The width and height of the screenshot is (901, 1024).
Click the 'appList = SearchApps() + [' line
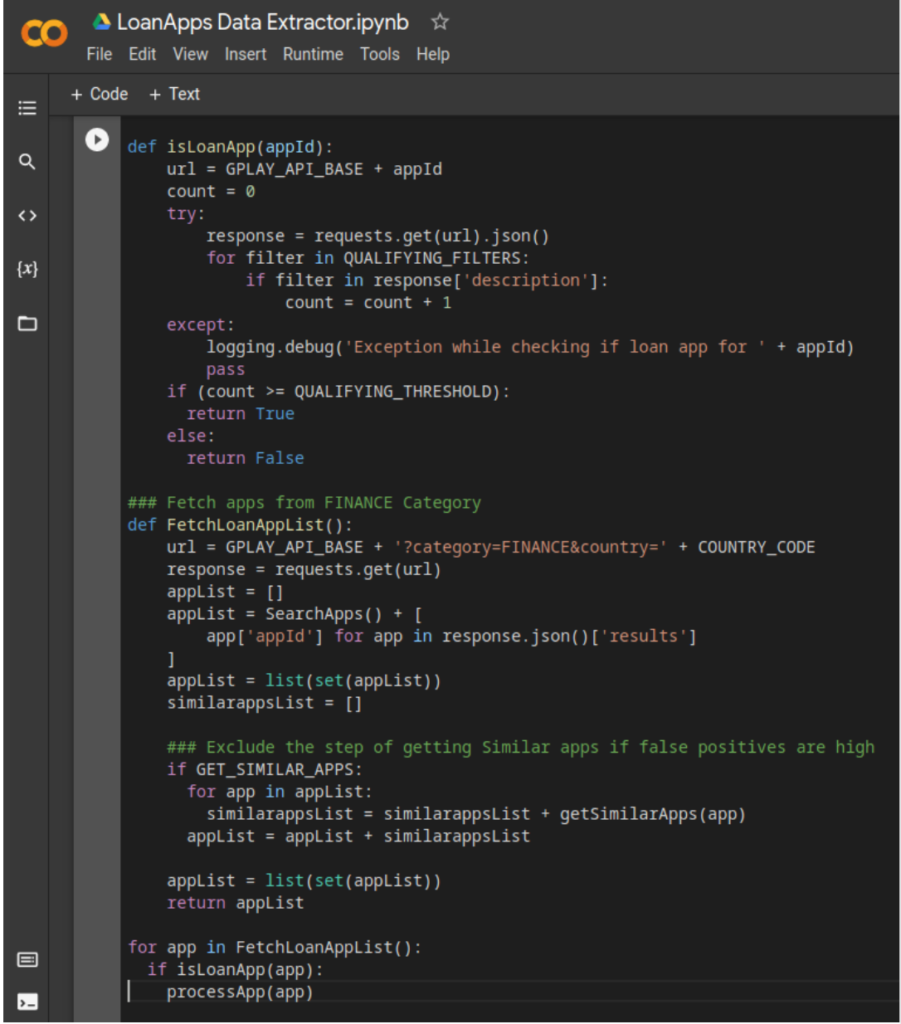[x=294, y=614]
